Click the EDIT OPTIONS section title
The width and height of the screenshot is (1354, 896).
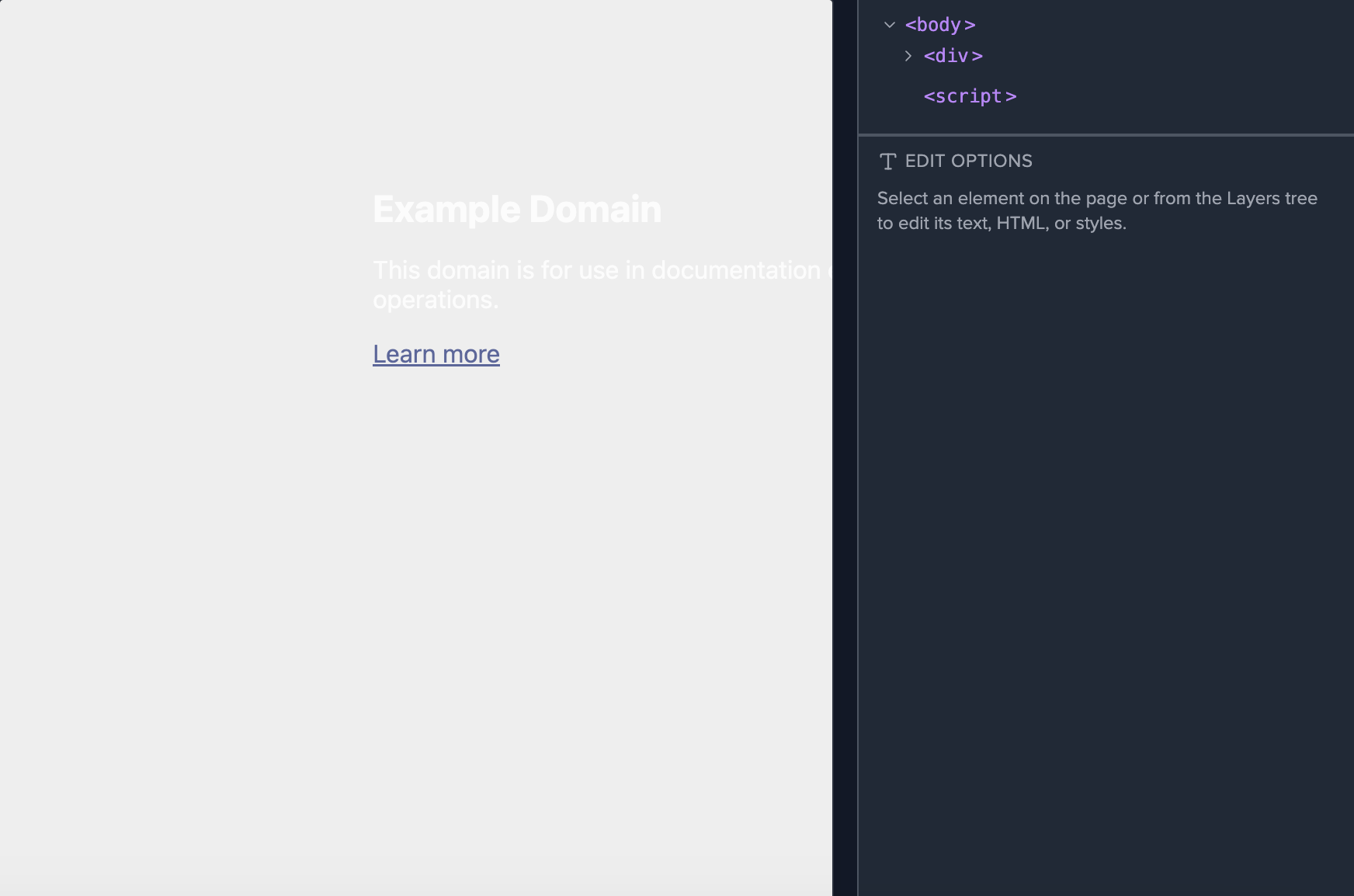[x=969, y=161]
